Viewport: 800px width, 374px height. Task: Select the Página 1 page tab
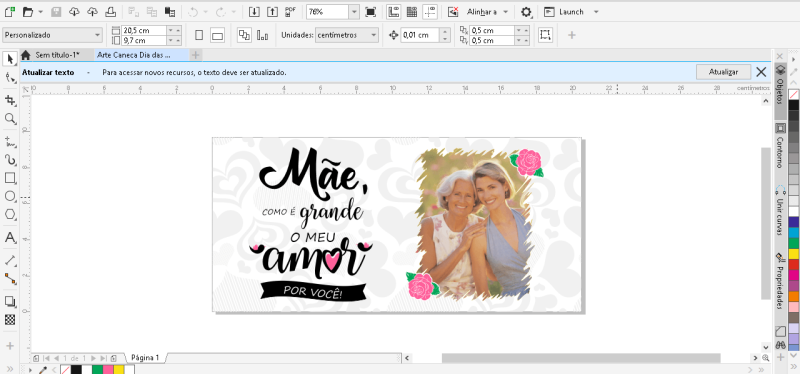[x=145, y=358]
